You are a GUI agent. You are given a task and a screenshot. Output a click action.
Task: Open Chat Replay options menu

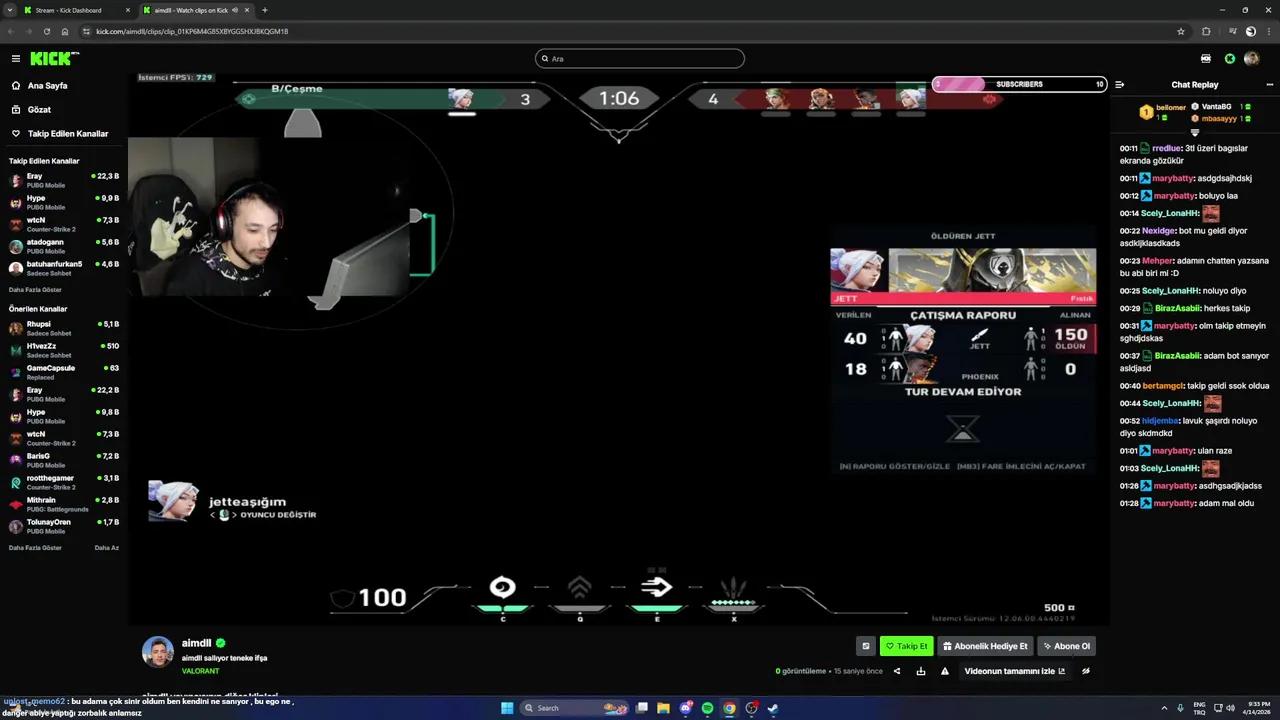point(1270,85)
